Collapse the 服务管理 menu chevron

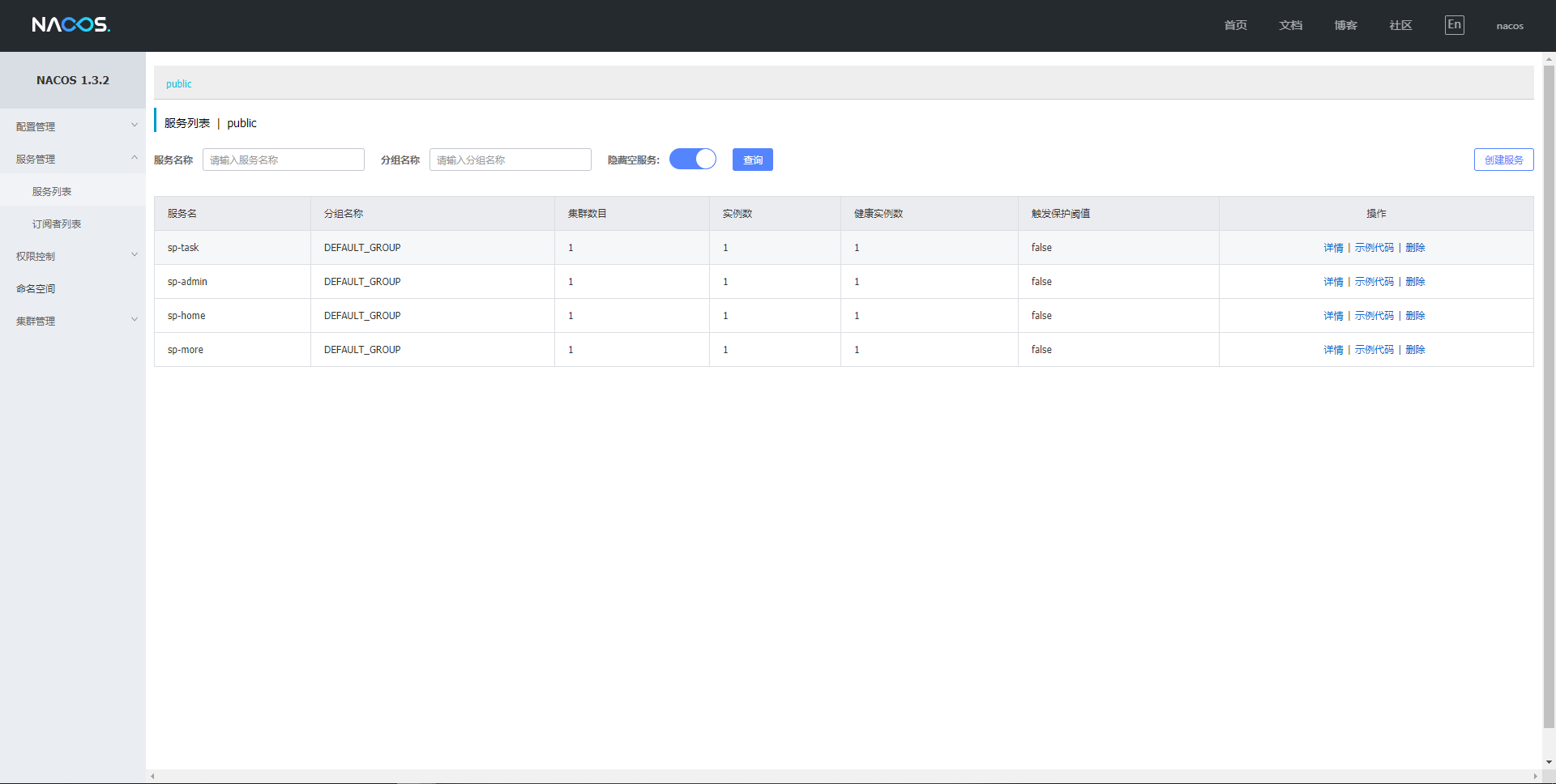click(x=135, y=158)
